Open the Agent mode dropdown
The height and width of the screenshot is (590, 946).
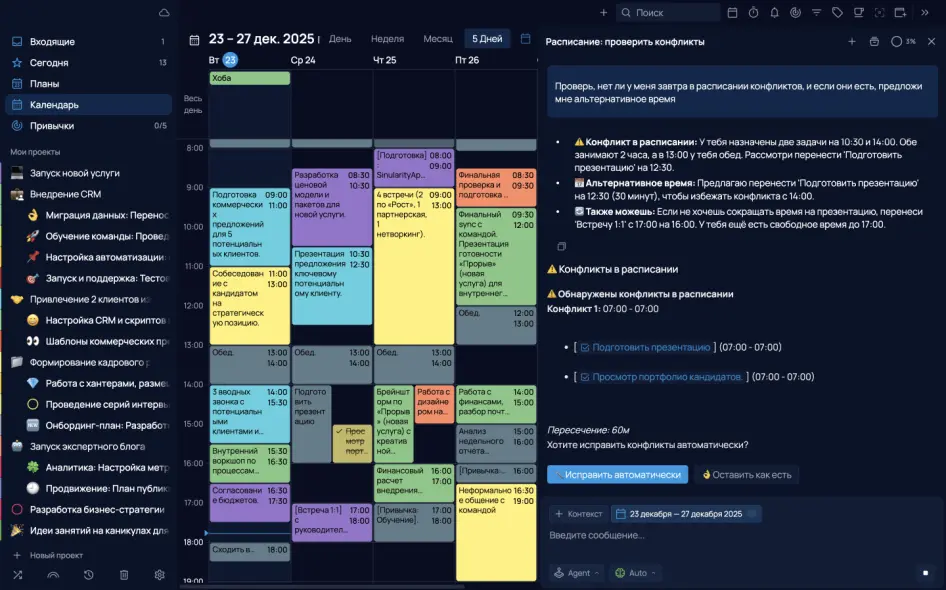577,573
